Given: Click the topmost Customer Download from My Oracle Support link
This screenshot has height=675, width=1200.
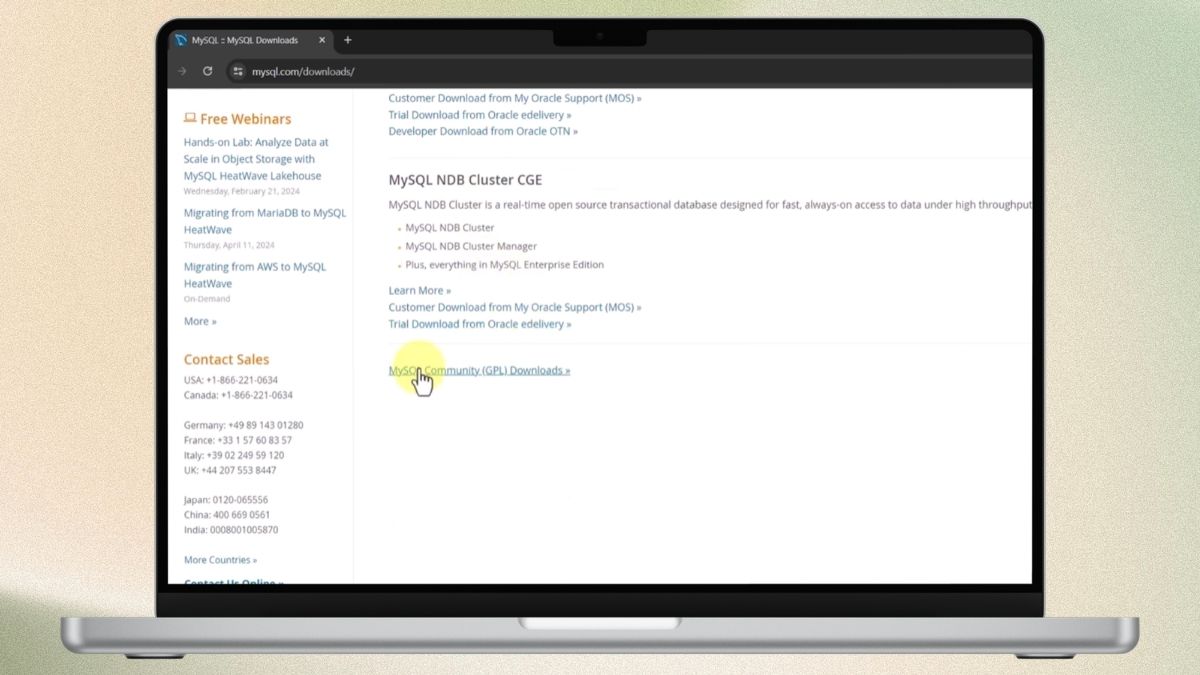Looking at the screenshot, I should (515, 98).
